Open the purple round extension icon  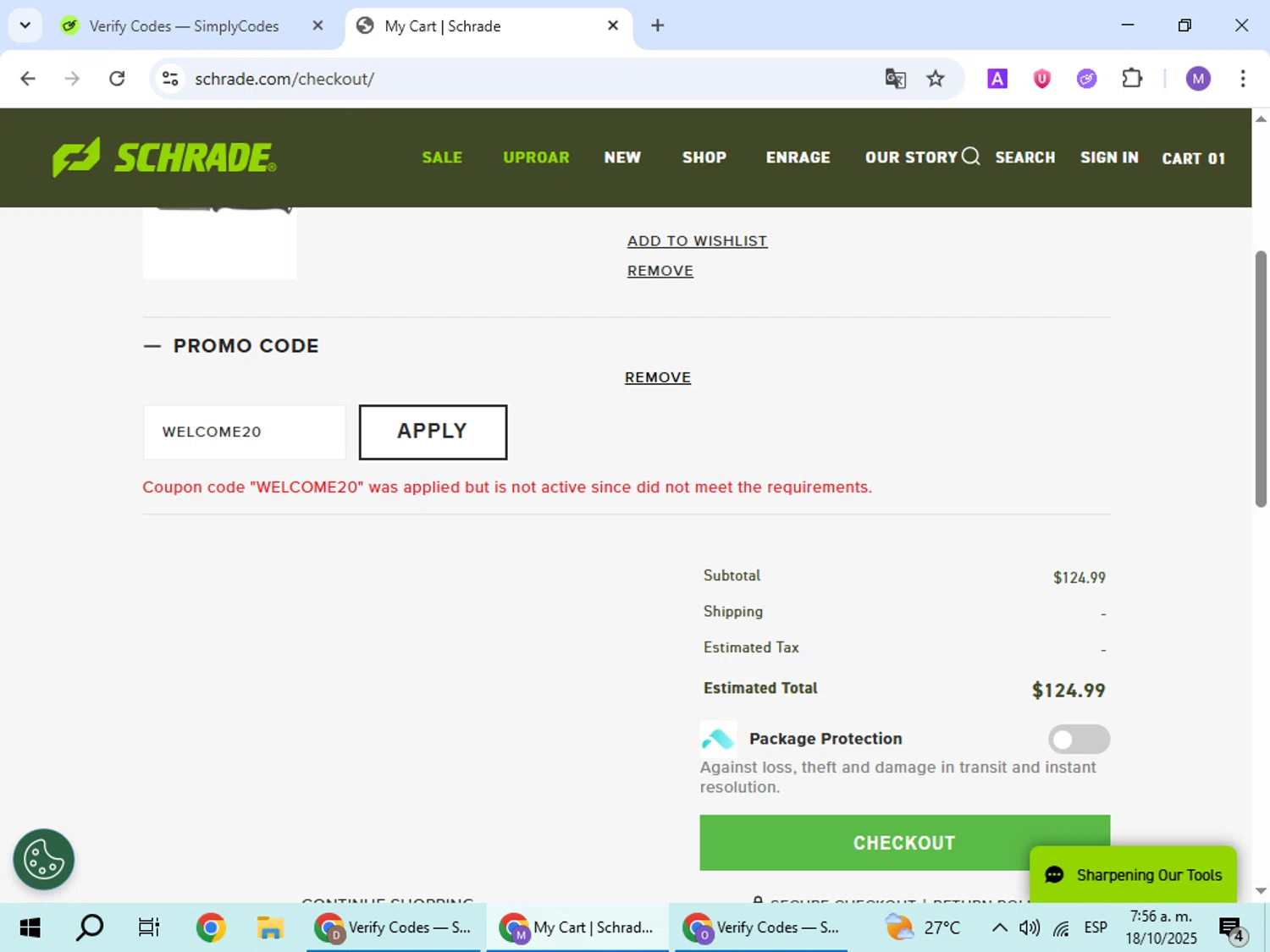point(1086,79)
